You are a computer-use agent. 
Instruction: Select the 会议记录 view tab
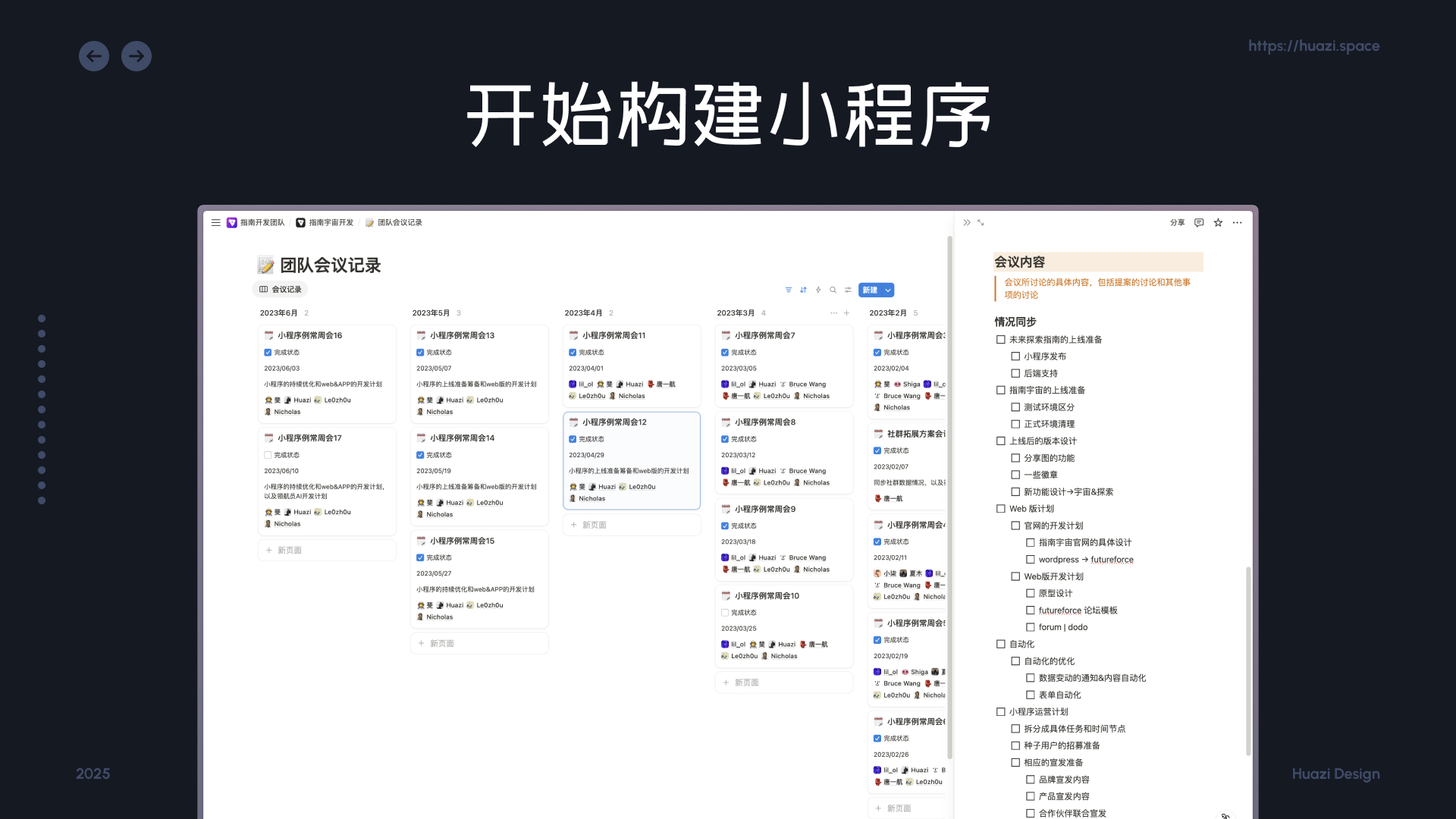(281, 289)
